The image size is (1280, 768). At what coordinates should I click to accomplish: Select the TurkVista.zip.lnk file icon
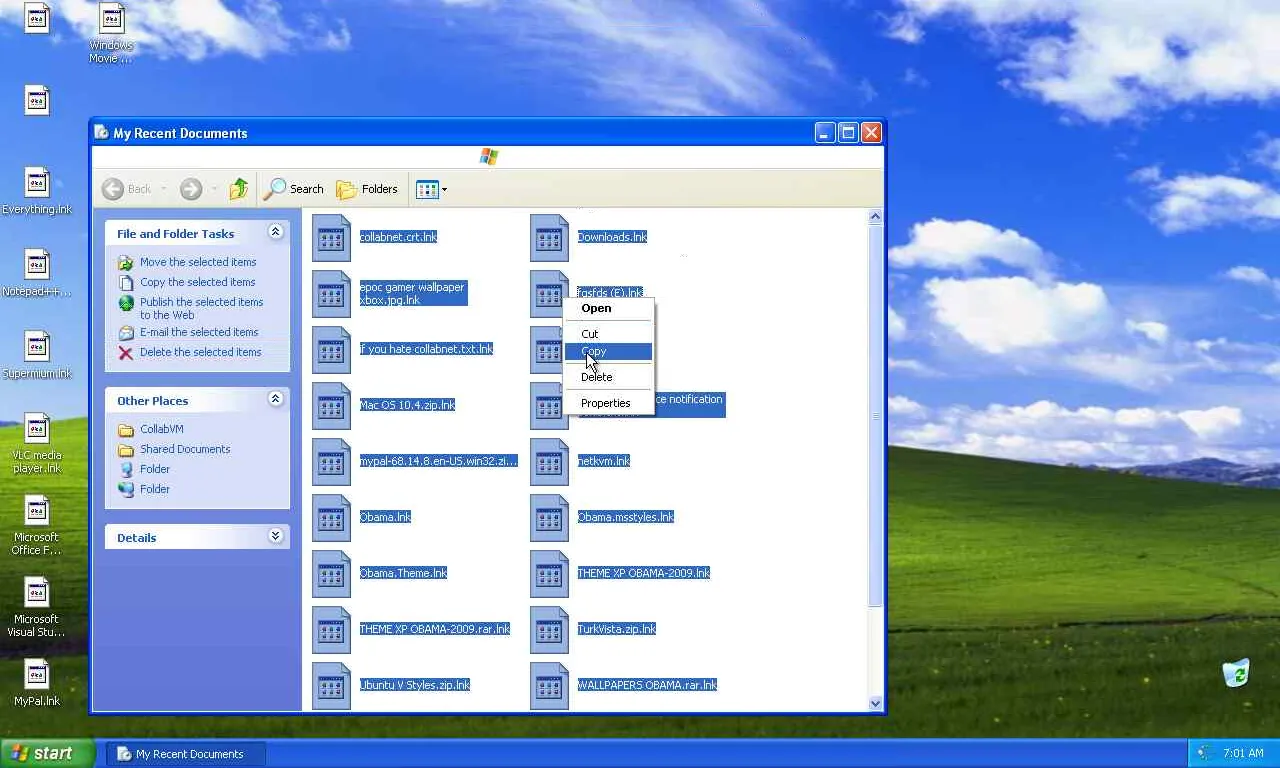tap(550, 630)
